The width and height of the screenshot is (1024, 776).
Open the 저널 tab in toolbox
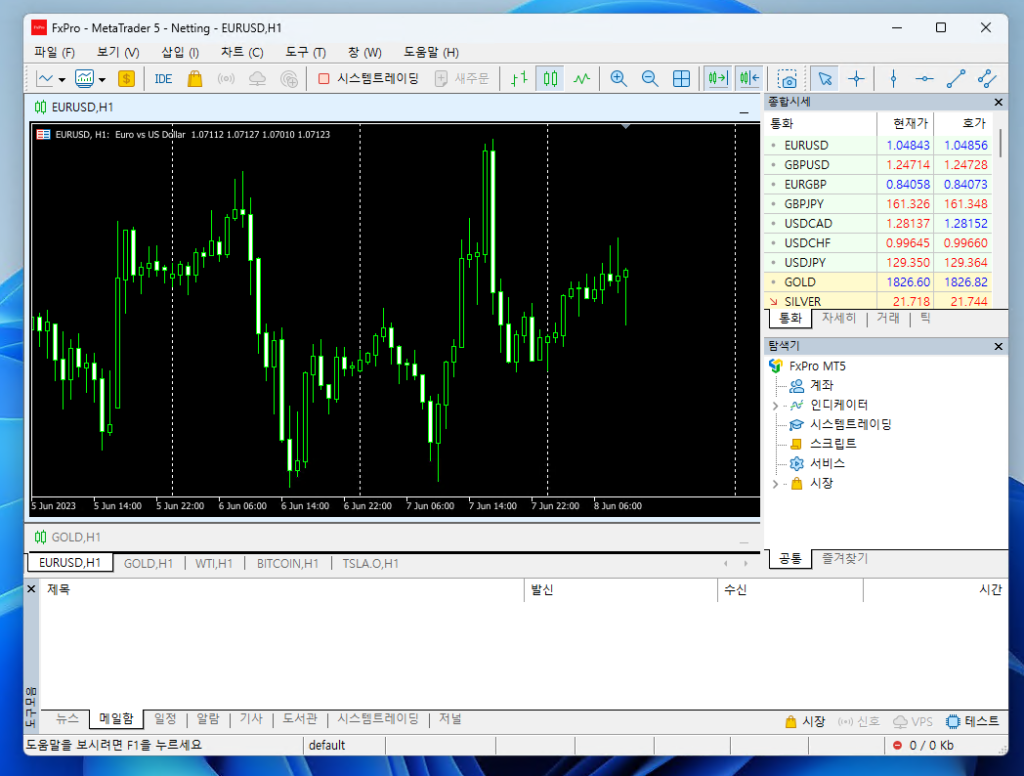click(x=450, y=719)
